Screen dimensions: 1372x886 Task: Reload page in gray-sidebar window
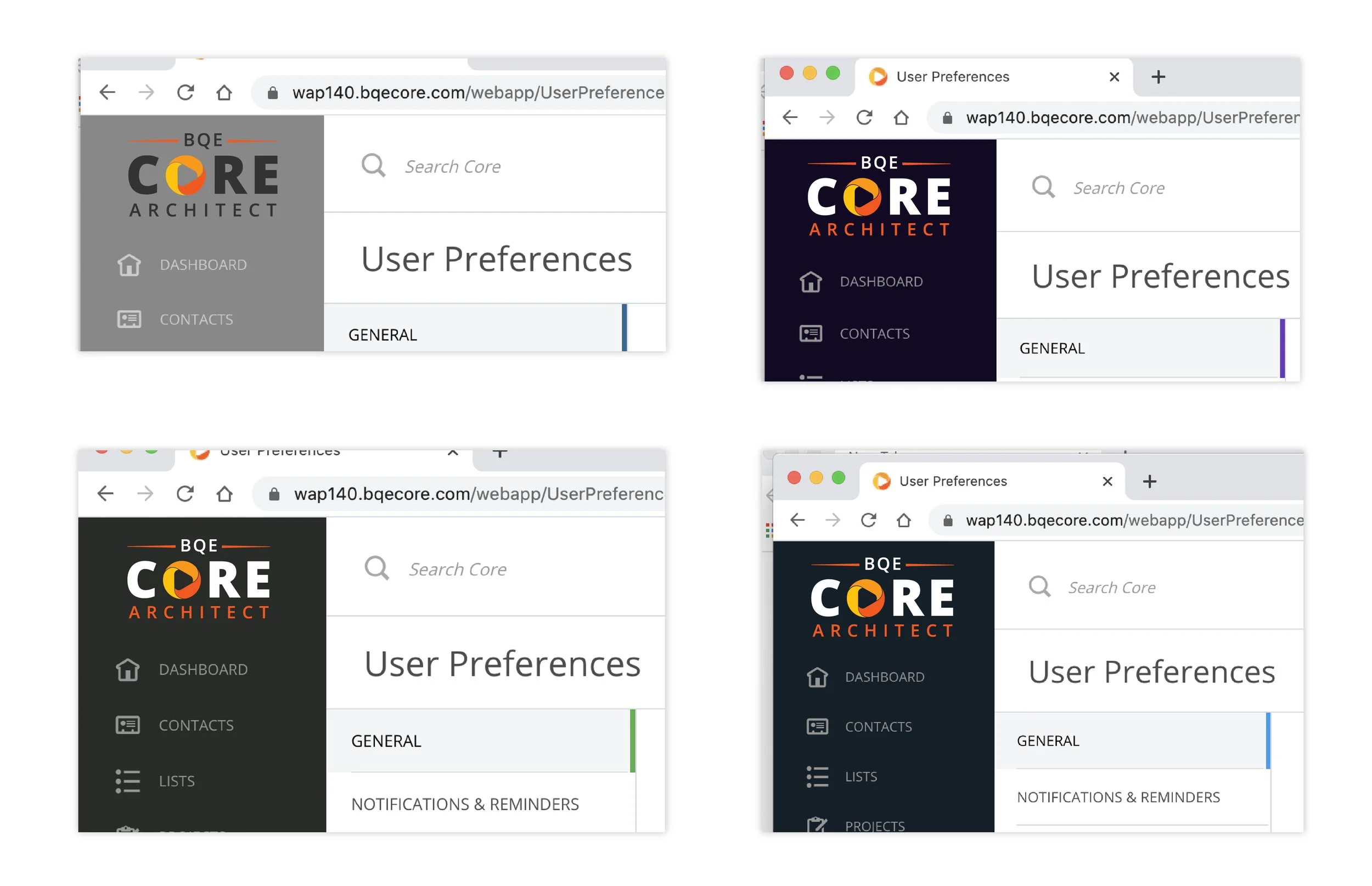click(x=185, y=92)
